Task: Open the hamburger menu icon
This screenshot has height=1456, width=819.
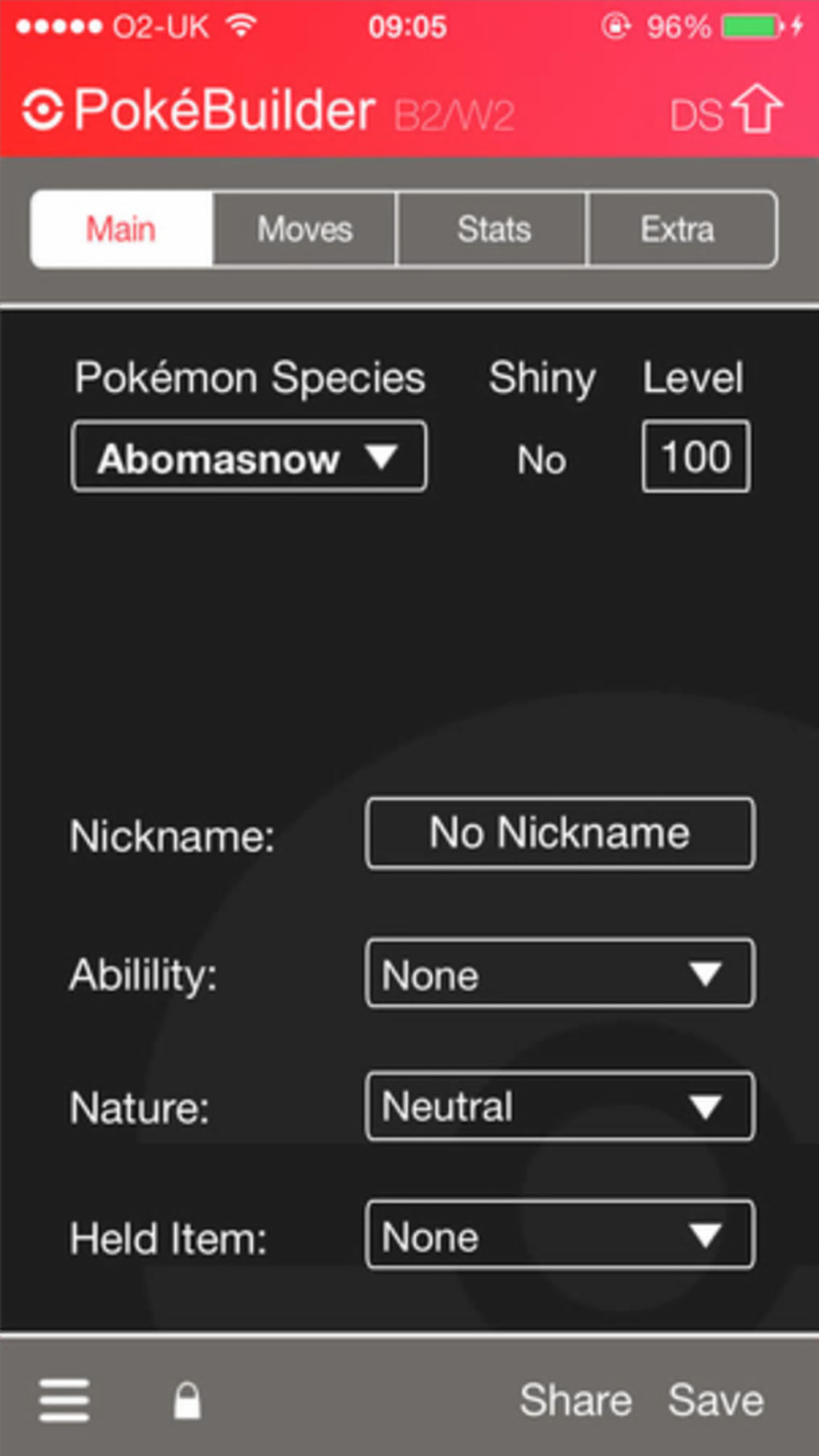Action: pyautogui.click(x=64, y=1401)
